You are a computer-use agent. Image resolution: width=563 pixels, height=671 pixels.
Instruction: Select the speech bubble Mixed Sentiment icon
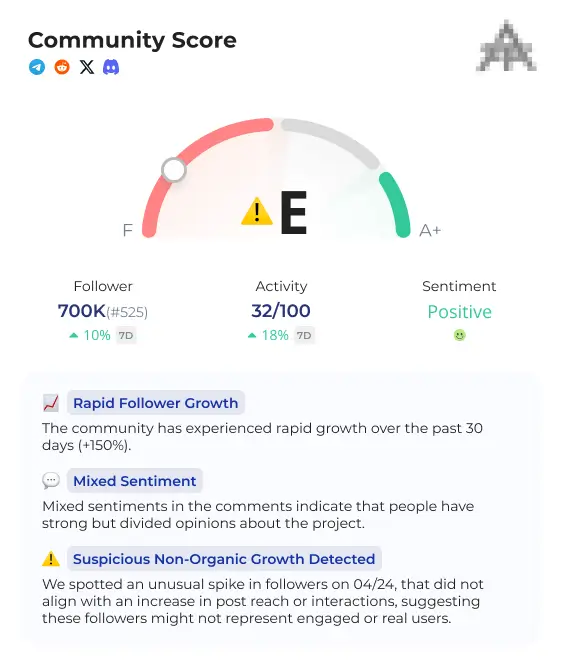click(51, 481)
